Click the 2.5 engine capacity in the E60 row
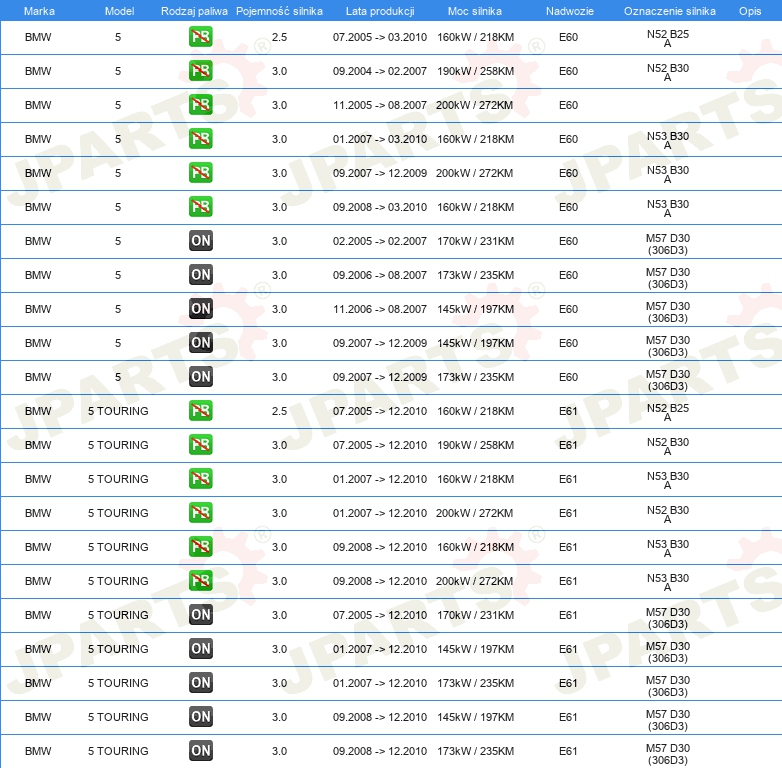The width and height of the screenshot is (782, 768). 279,37
